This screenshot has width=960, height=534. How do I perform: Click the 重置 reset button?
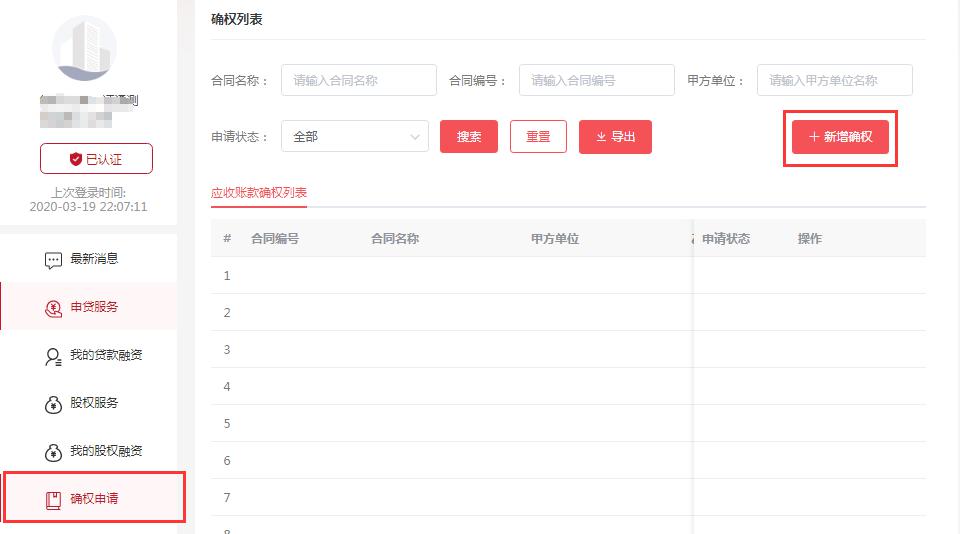tap(538, 137)
